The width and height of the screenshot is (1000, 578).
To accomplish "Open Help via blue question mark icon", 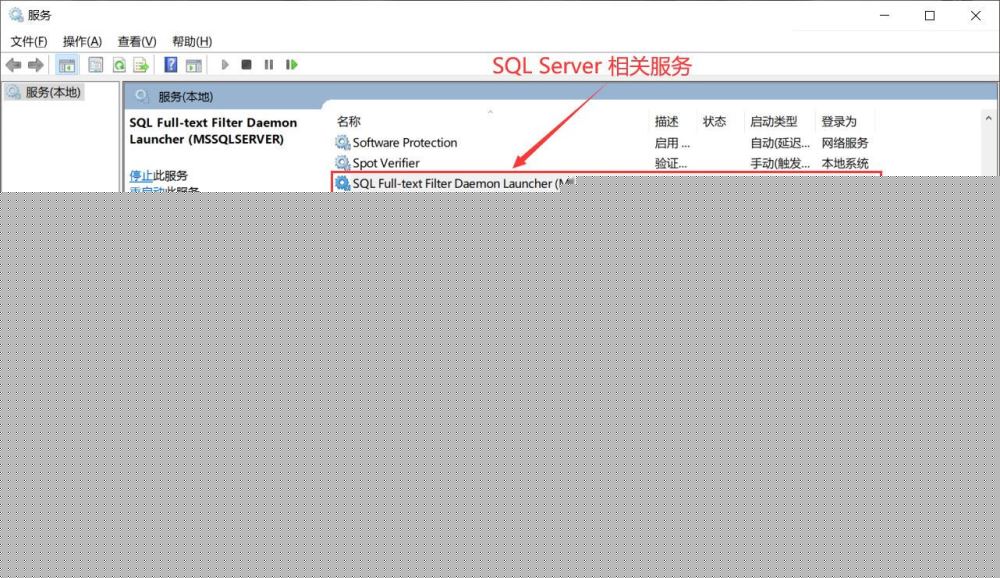I will (x=171, y=65).
